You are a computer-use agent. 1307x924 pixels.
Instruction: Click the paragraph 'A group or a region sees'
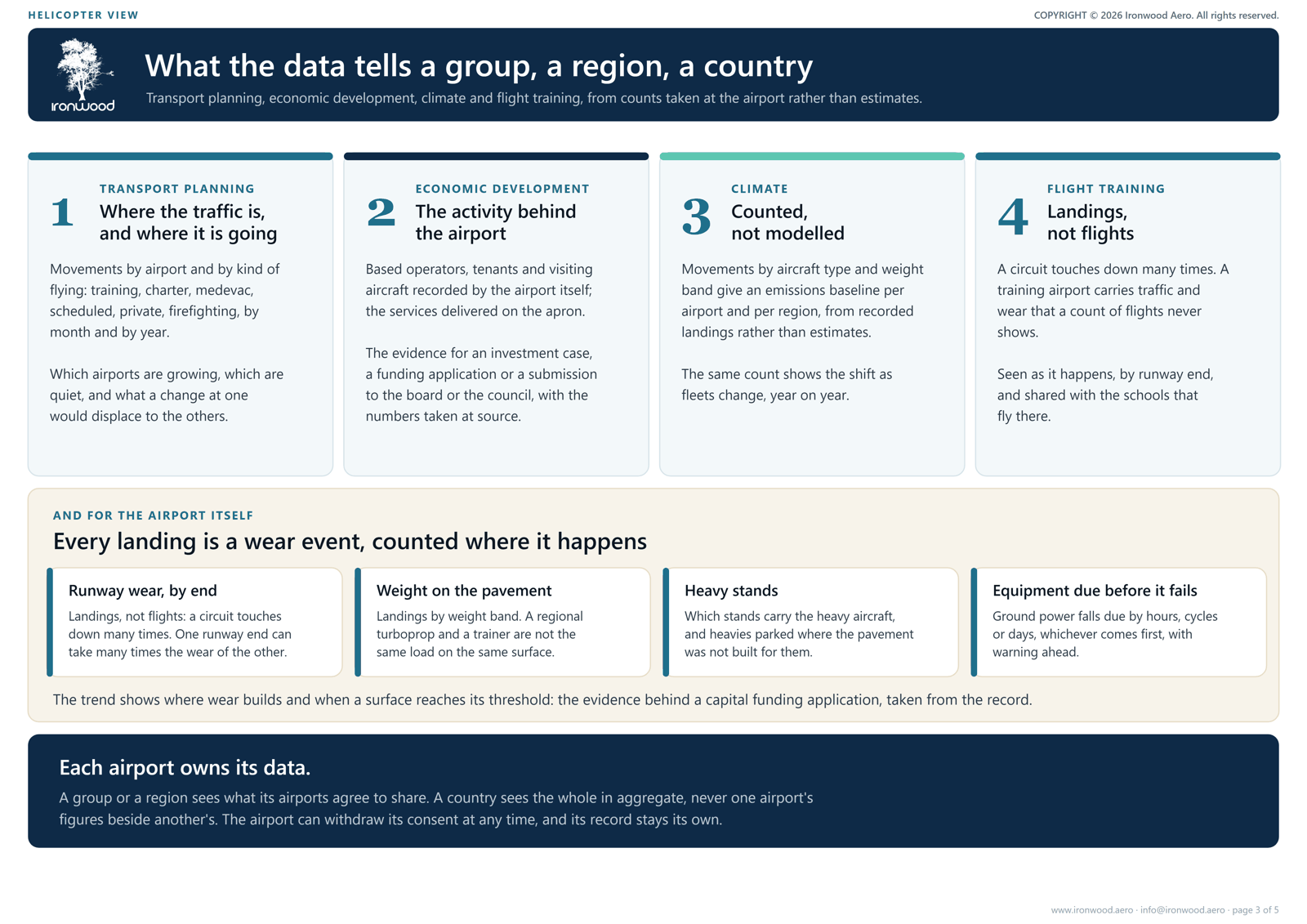click(436, 808)
